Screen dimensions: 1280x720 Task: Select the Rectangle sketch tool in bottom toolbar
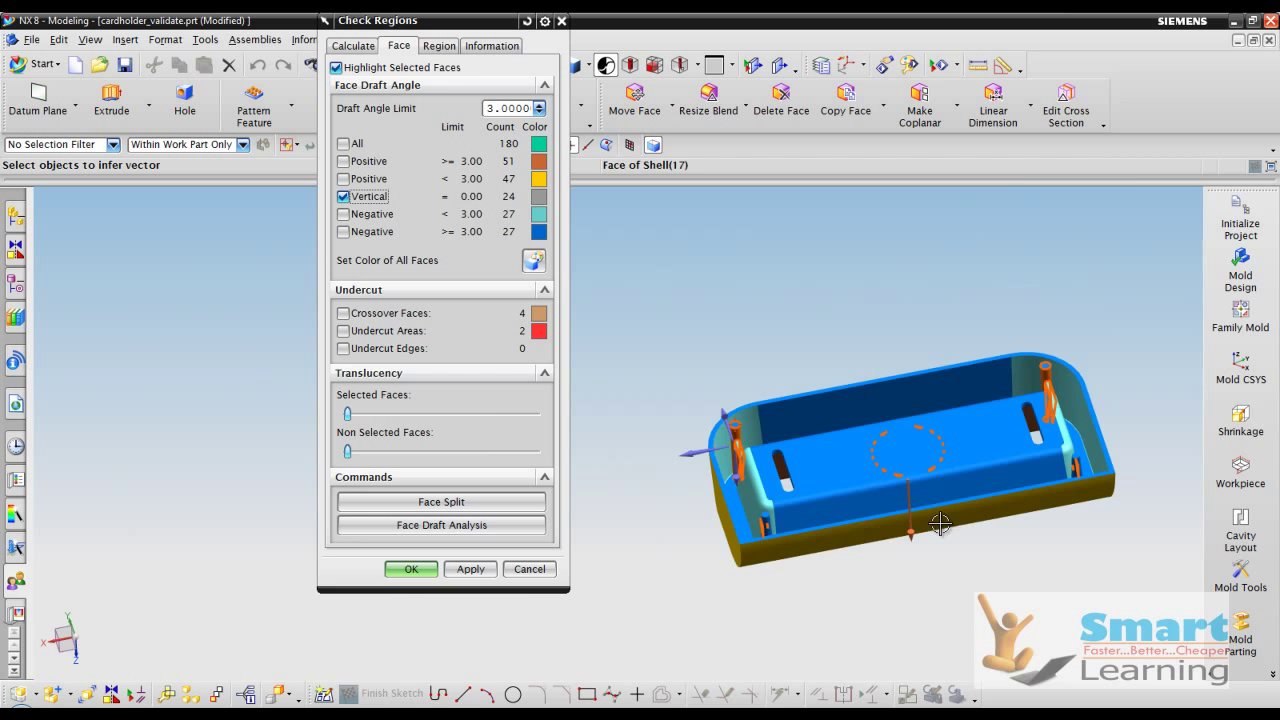coord(587,694)
